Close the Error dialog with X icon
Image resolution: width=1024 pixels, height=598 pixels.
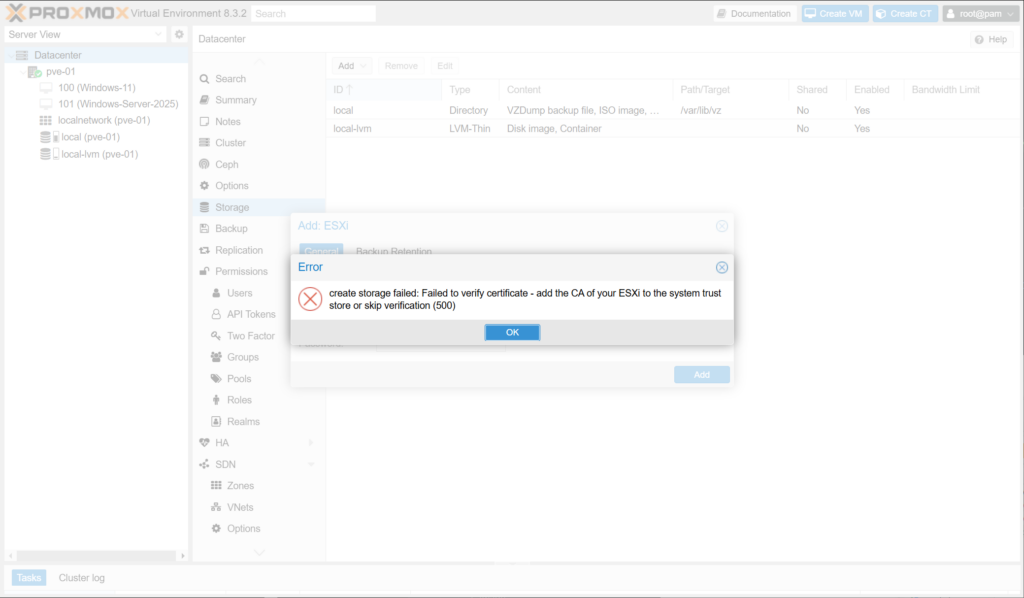point(722,268)
